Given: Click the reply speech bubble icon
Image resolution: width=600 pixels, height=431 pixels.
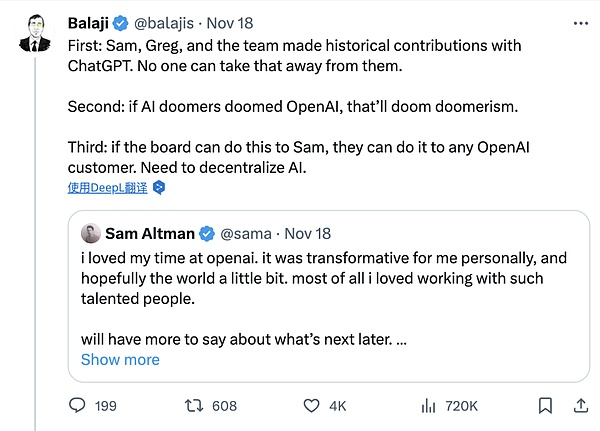Looking at the screenshot, I should tap(77, 405).
